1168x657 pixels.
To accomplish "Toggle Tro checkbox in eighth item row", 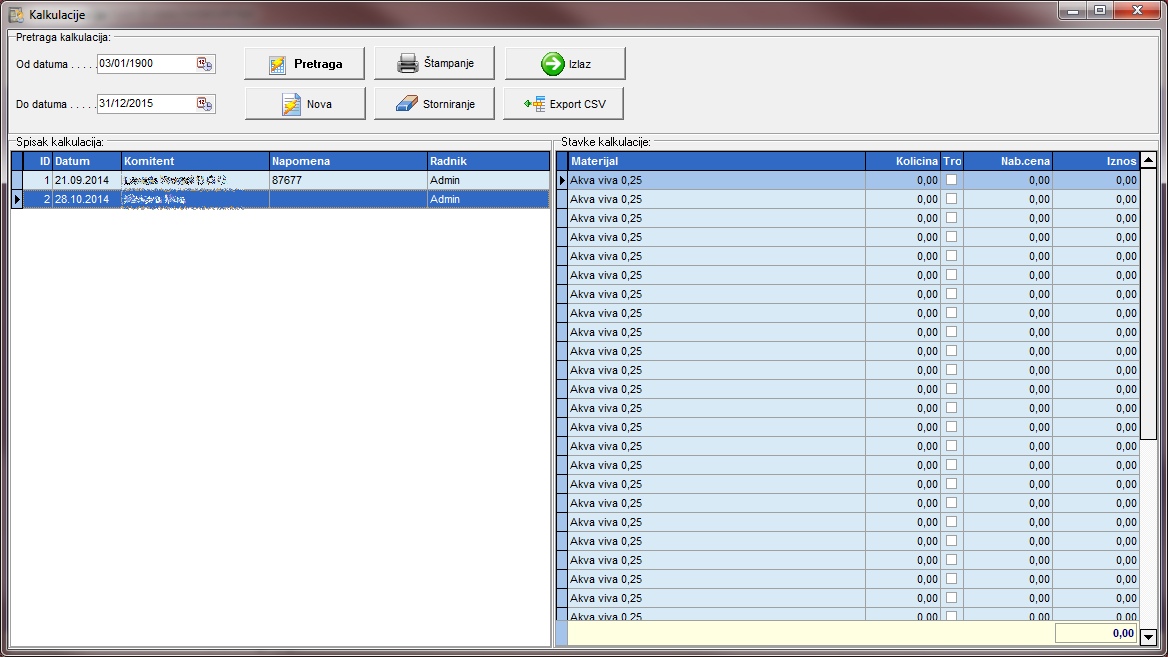I will pos(951,313).
